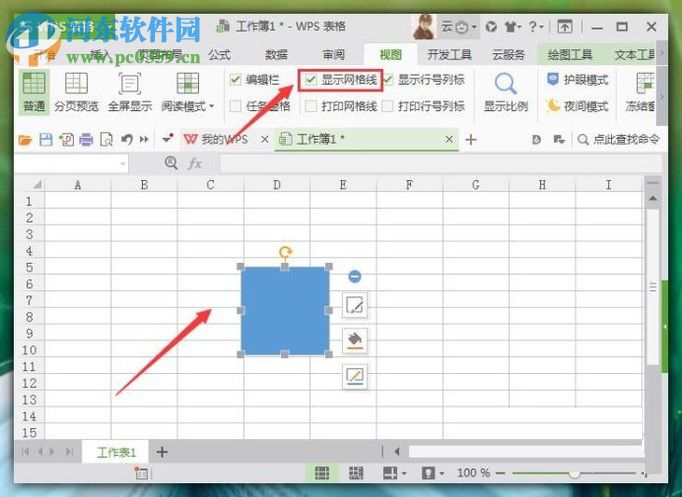Toggle the Formula Bar (编辑栏) checkbox

pos(235,80)
